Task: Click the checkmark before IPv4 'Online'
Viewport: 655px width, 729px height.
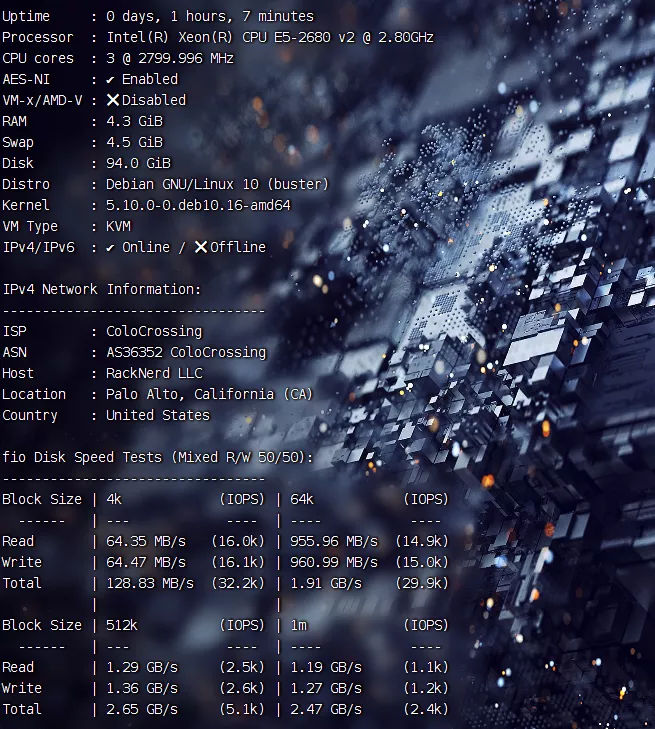Action: (110, 248)
